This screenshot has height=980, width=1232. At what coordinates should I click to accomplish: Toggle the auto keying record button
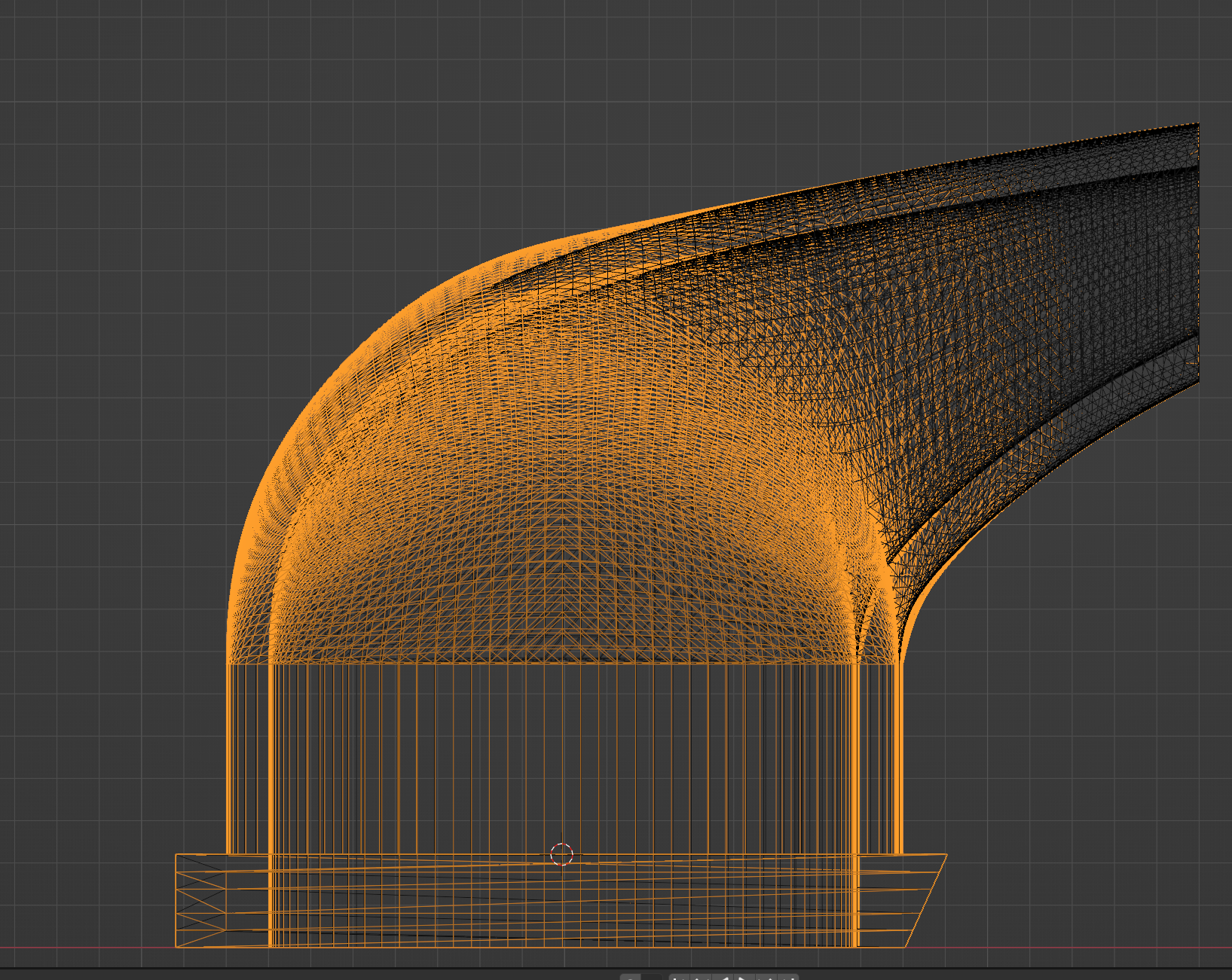click(630, 977)
